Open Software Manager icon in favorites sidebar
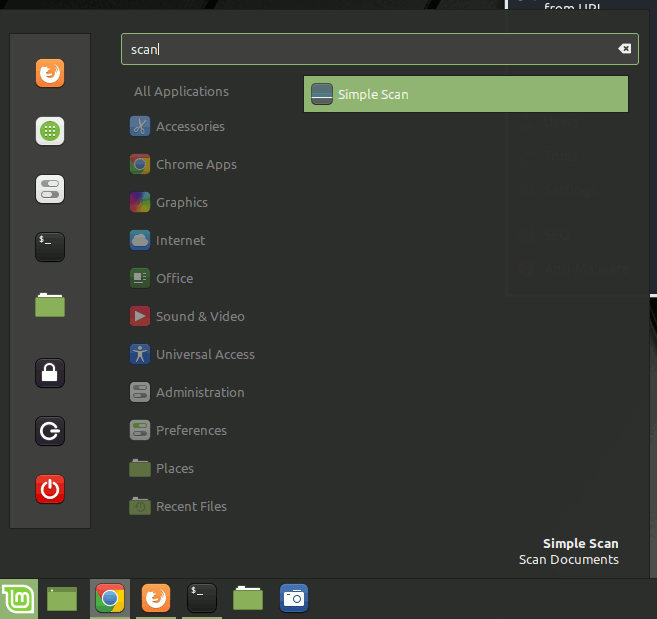657x619 pixels. (x=50, y=131)
